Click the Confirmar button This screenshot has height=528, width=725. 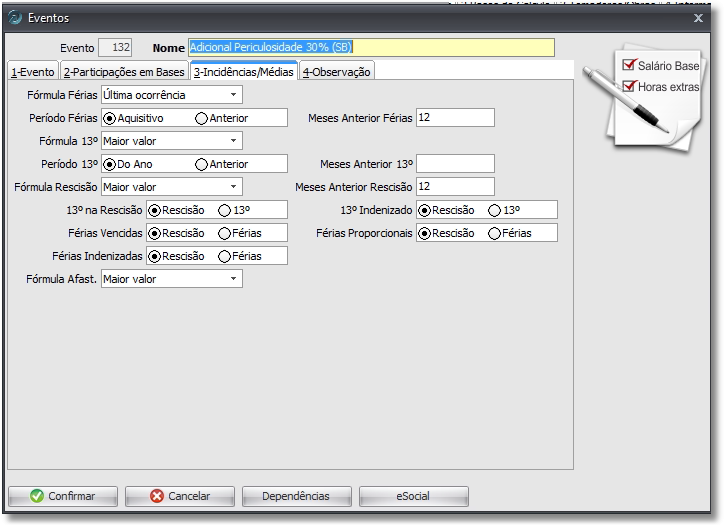[63, 496]
